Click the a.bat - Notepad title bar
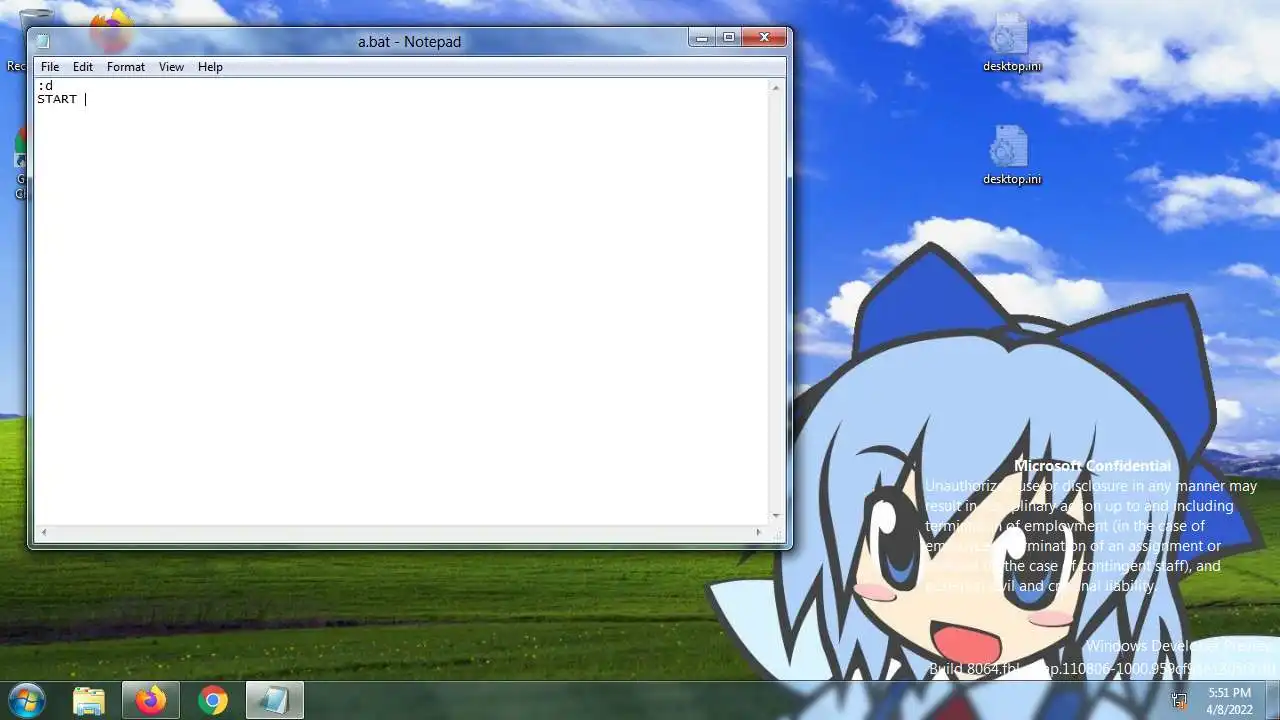Screen dimensions: 1280x720 click(409, 41)
